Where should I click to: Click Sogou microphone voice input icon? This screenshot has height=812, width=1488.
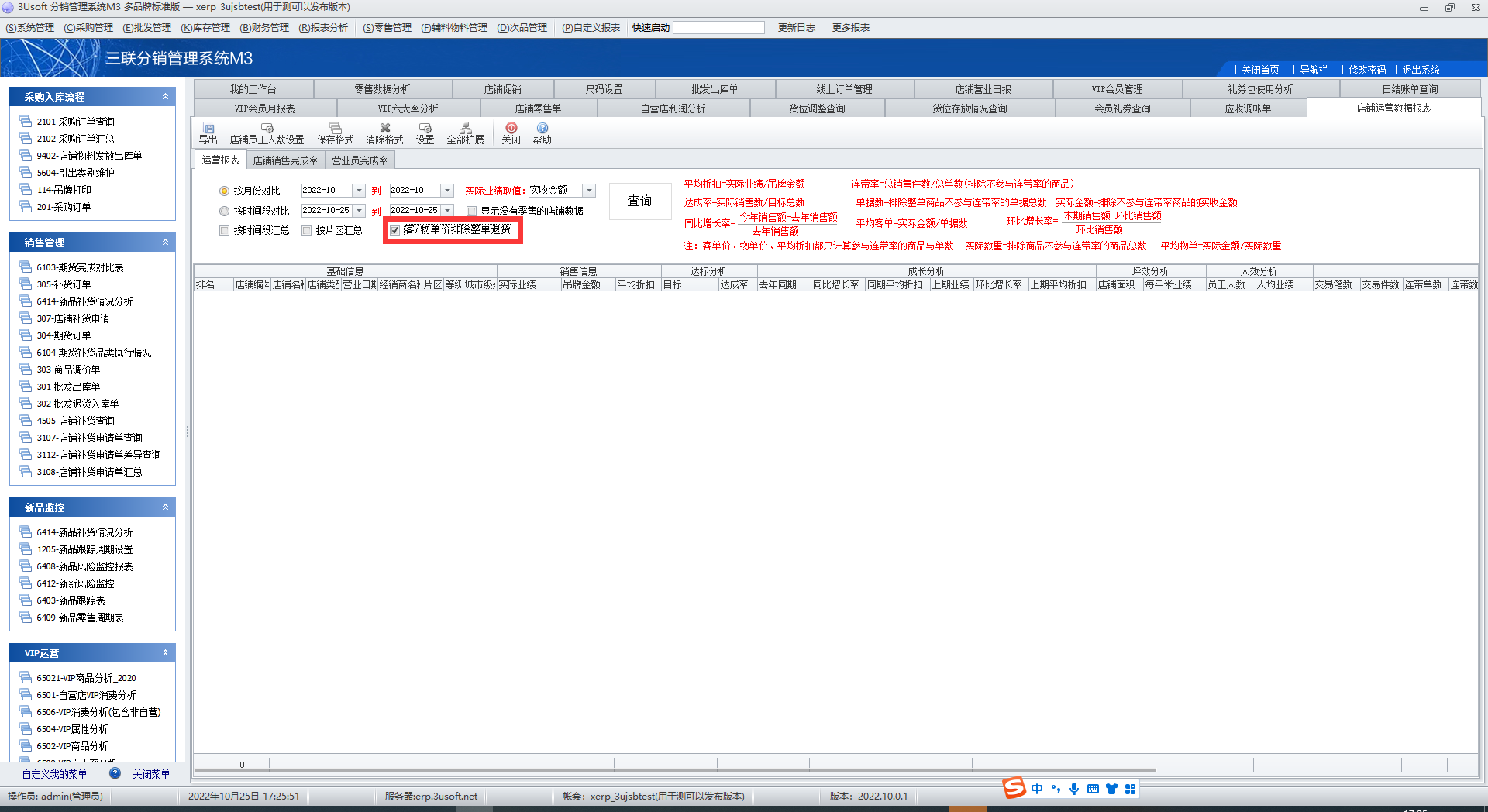[1074, 789]
